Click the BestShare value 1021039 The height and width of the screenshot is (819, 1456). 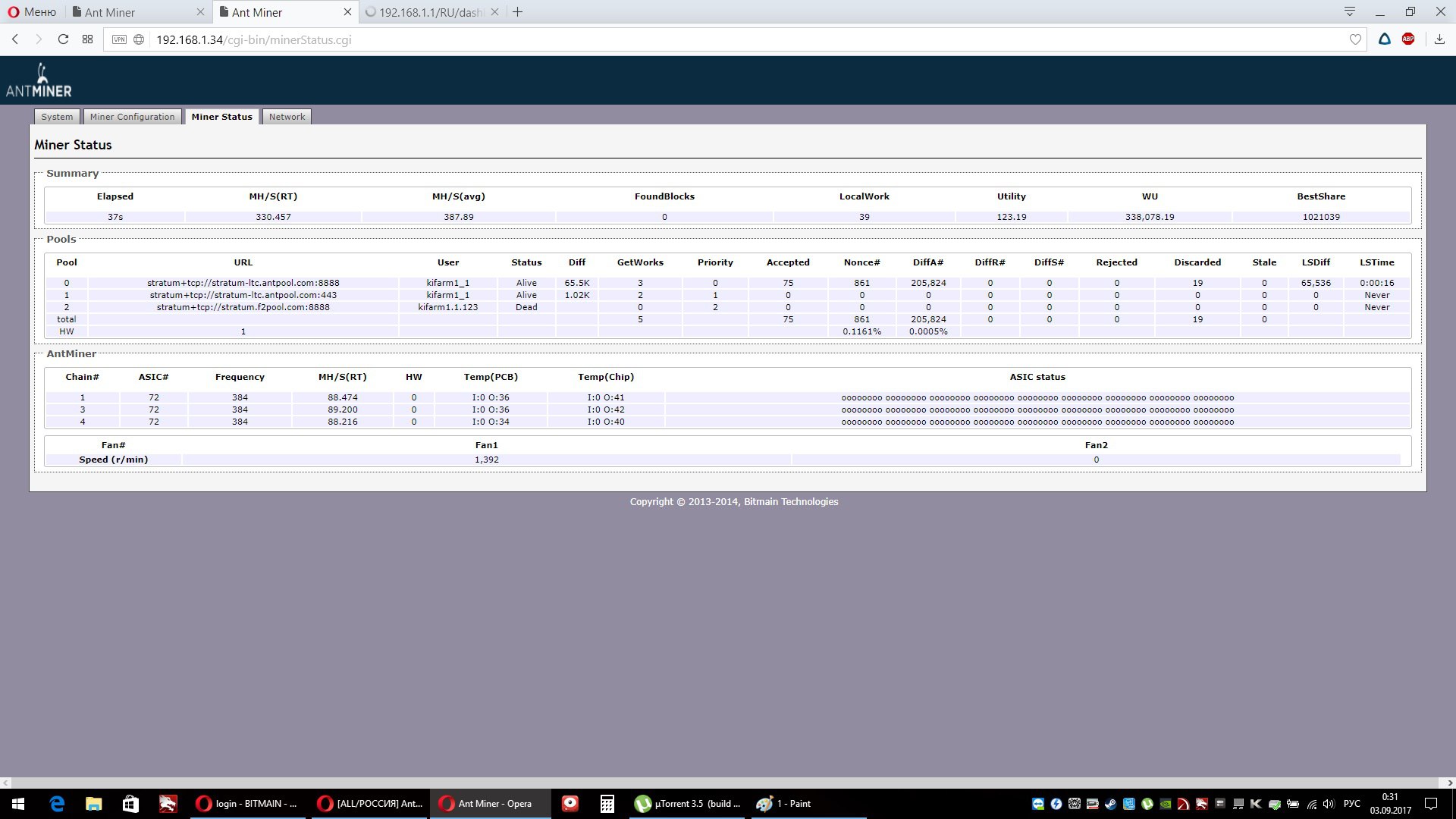[x=1321, y=217]
